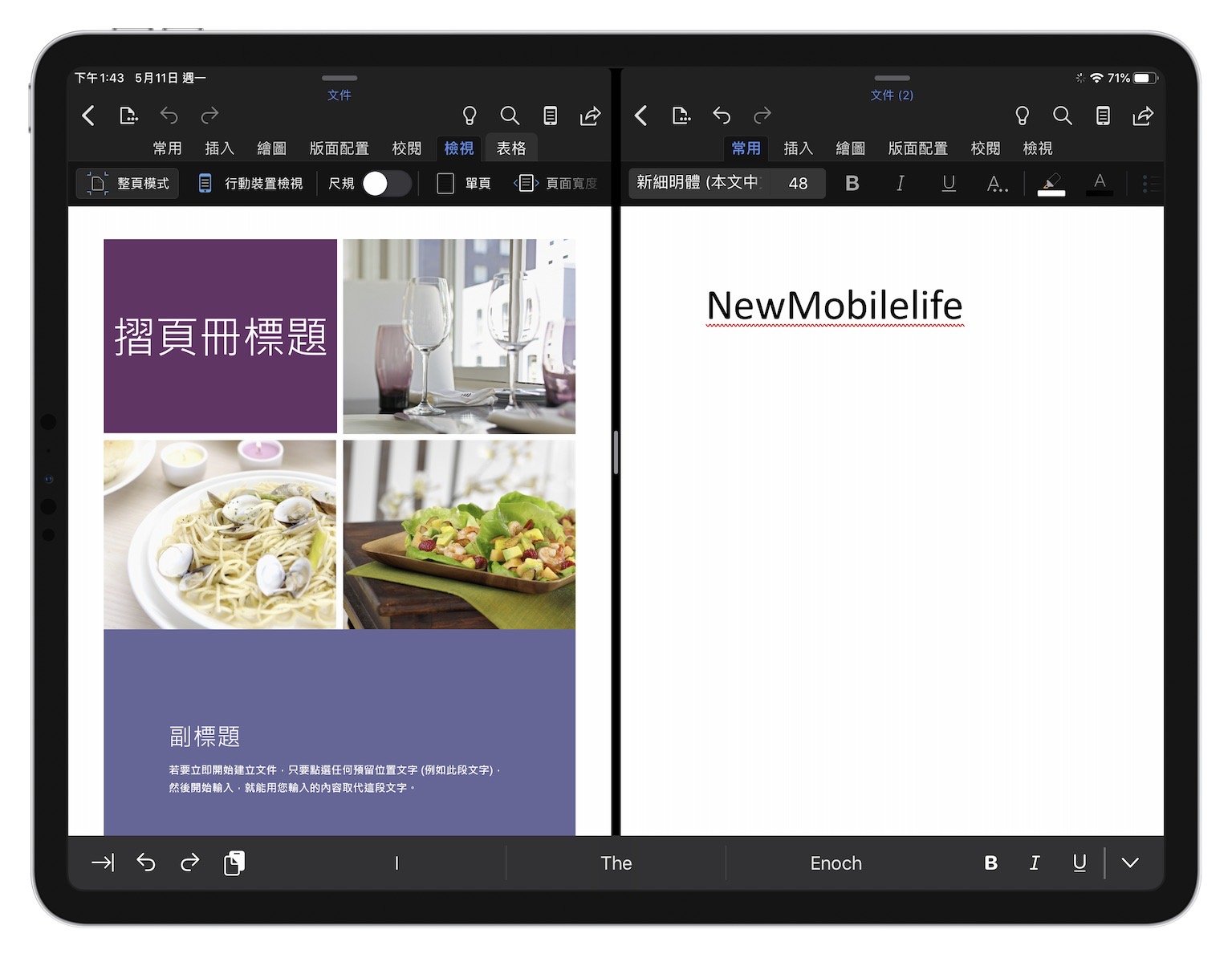The width and height of the screenshot is (1232, 958).
Task: Open the 版面配置 tab in right document
Action: tap(917, 148)
